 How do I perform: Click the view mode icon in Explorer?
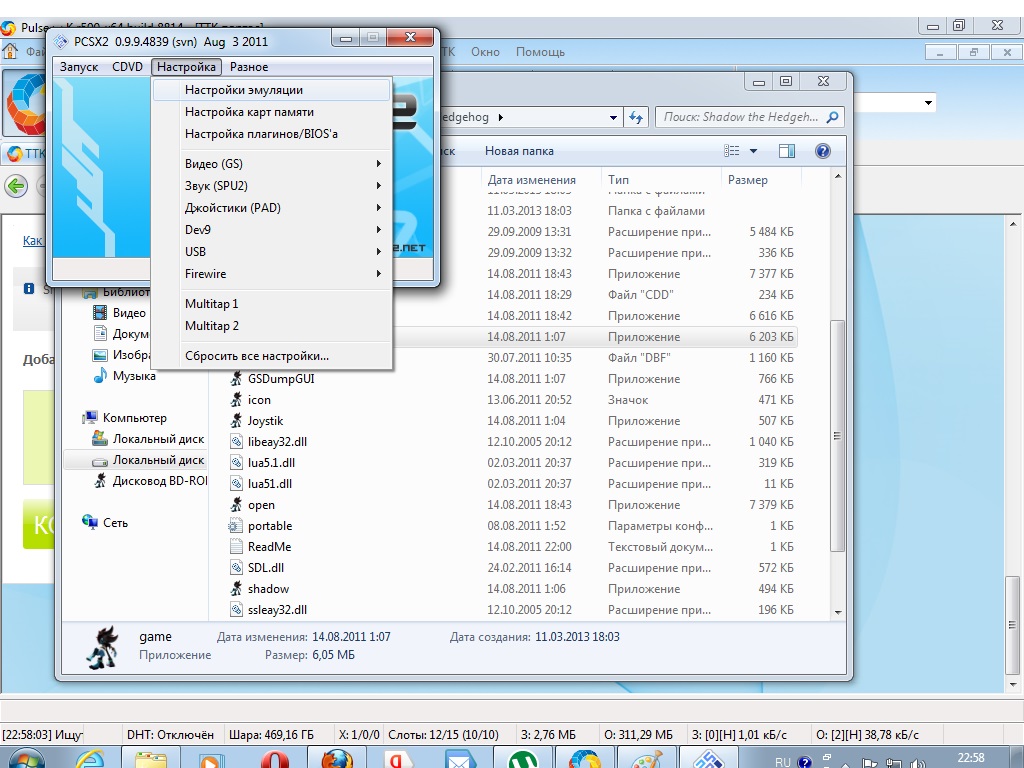tap(732, 151)
